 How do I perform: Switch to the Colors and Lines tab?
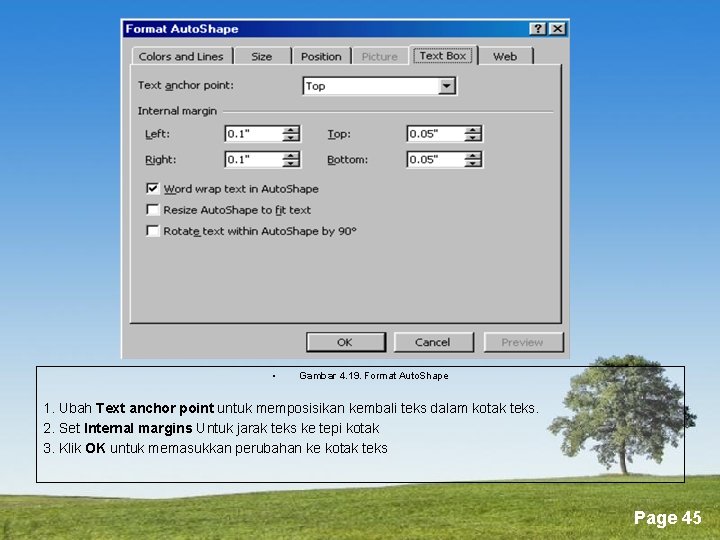coord(181,56)
